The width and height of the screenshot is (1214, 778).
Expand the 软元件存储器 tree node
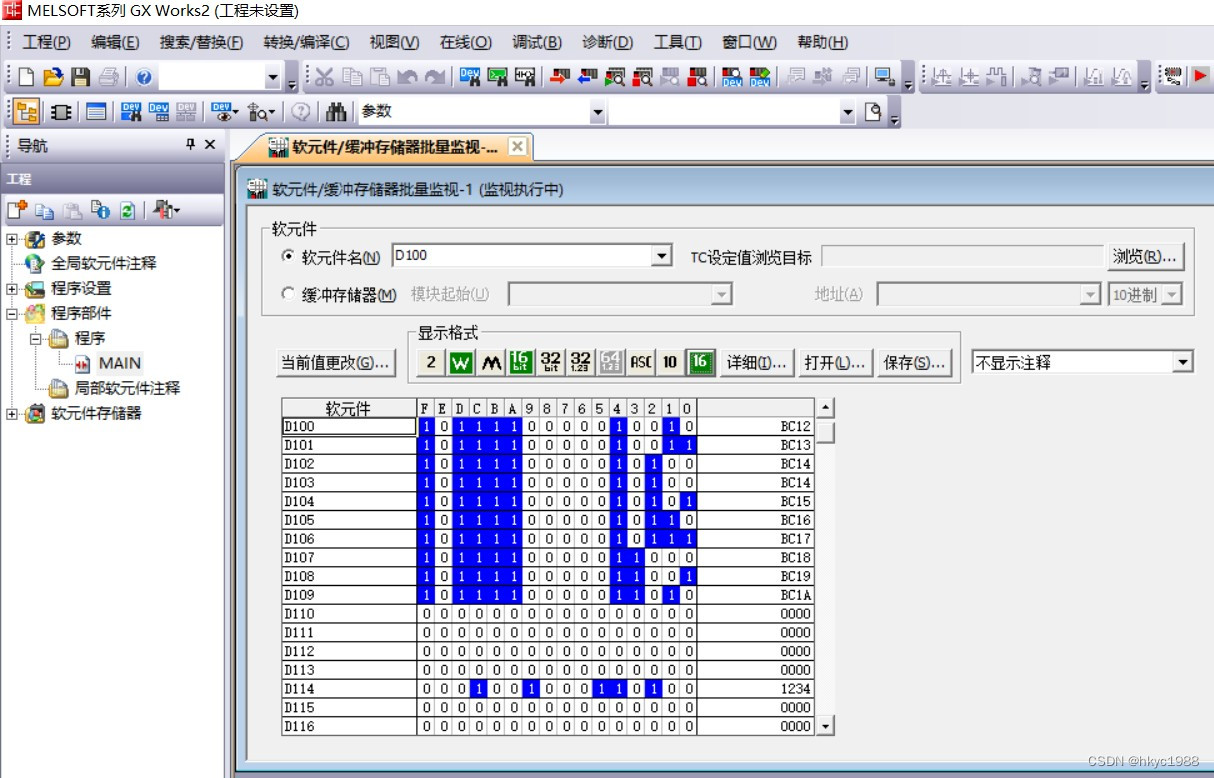coord(12,413)
